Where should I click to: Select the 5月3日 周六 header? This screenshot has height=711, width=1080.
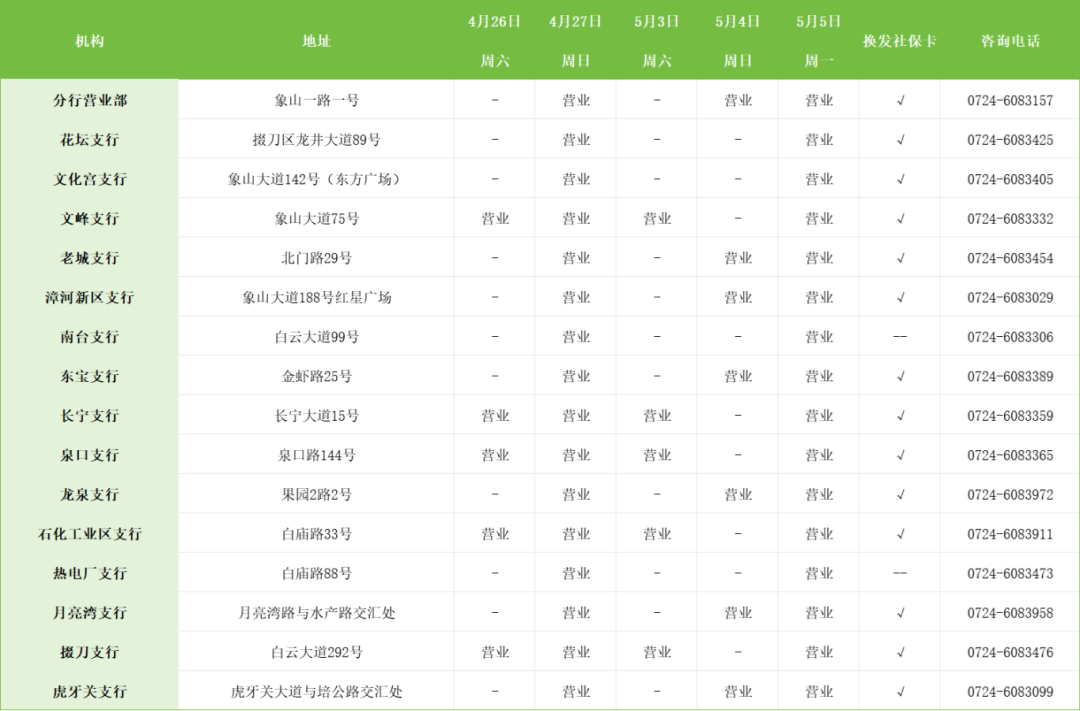click(656, 41)
